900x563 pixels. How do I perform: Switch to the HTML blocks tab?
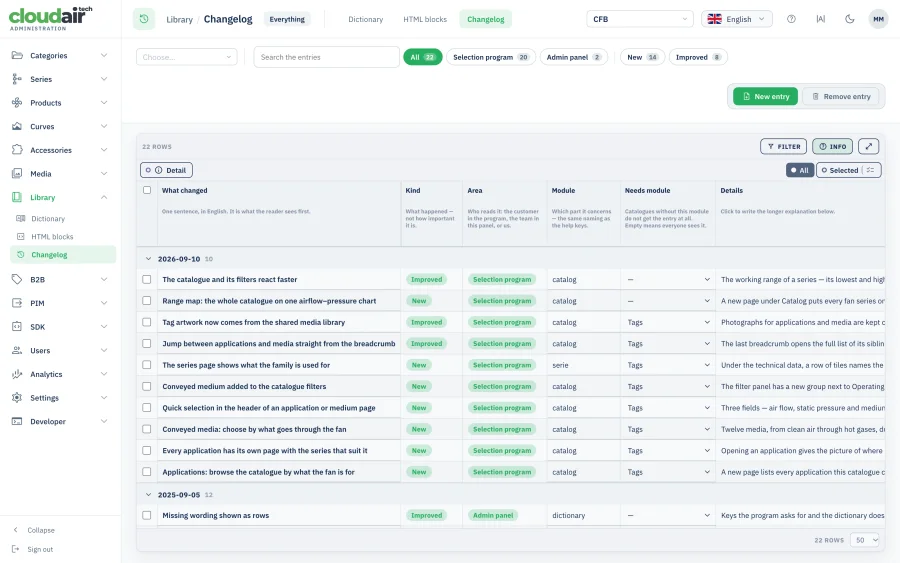425,19
